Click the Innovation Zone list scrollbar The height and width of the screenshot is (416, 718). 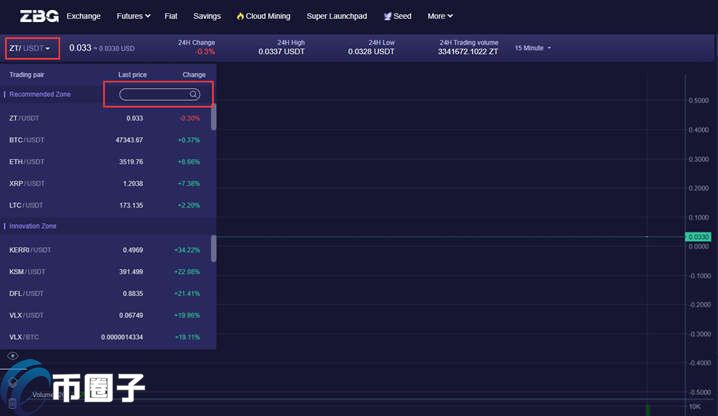(x=213, y=249)
